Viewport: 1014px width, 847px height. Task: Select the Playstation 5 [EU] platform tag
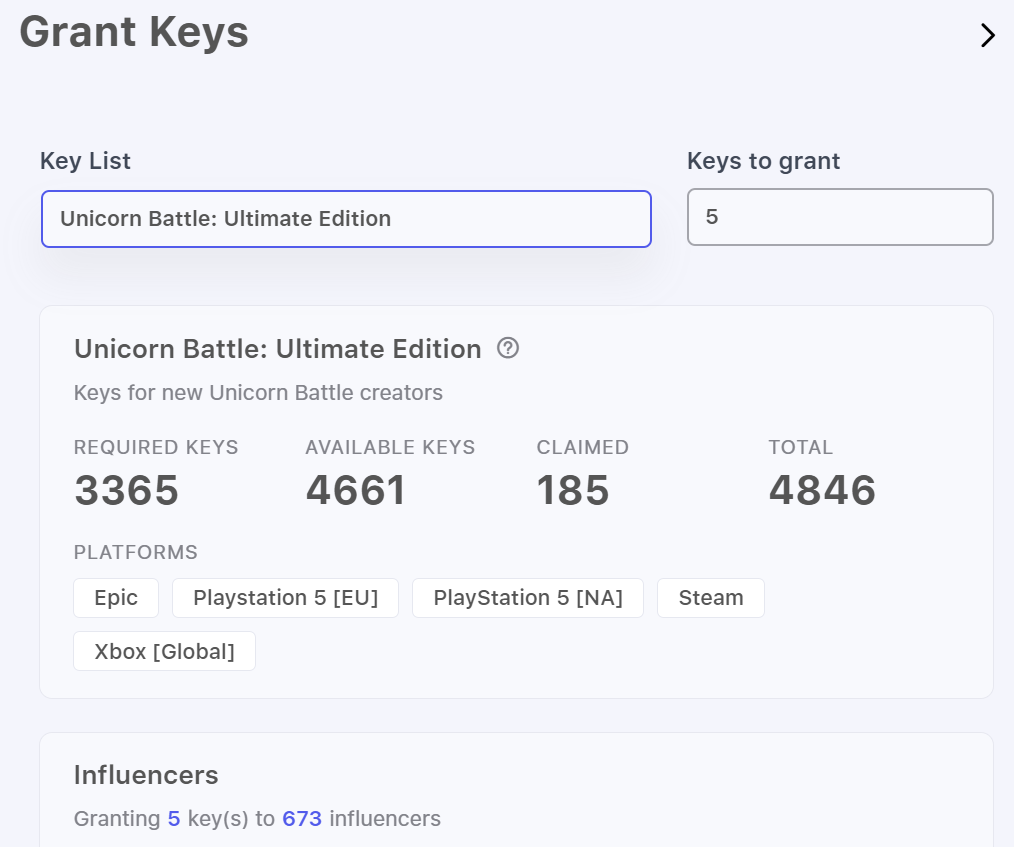point(285,597)
